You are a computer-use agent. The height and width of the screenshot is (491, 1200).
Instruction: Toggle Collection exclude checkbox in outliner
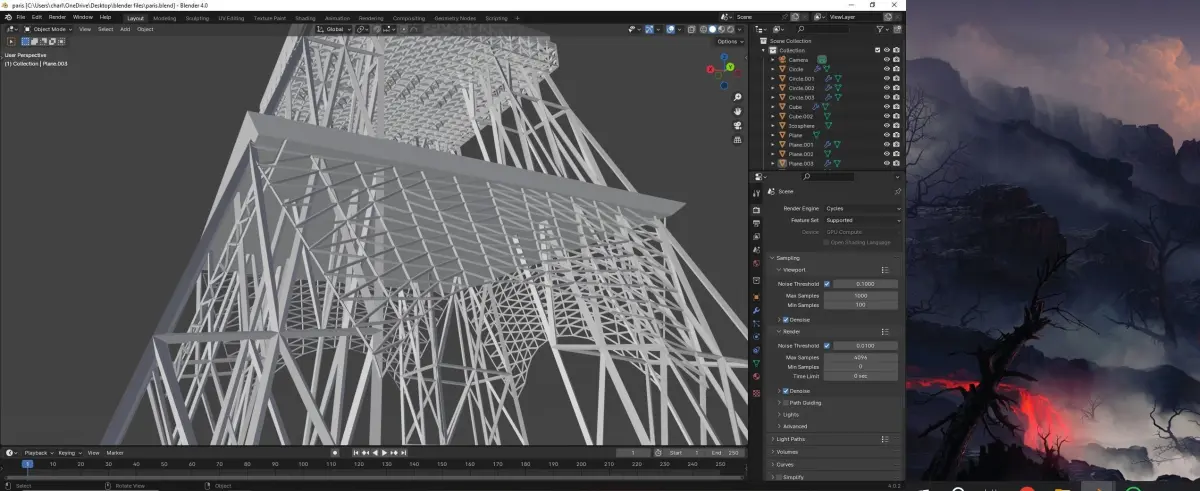pos(877,50)
